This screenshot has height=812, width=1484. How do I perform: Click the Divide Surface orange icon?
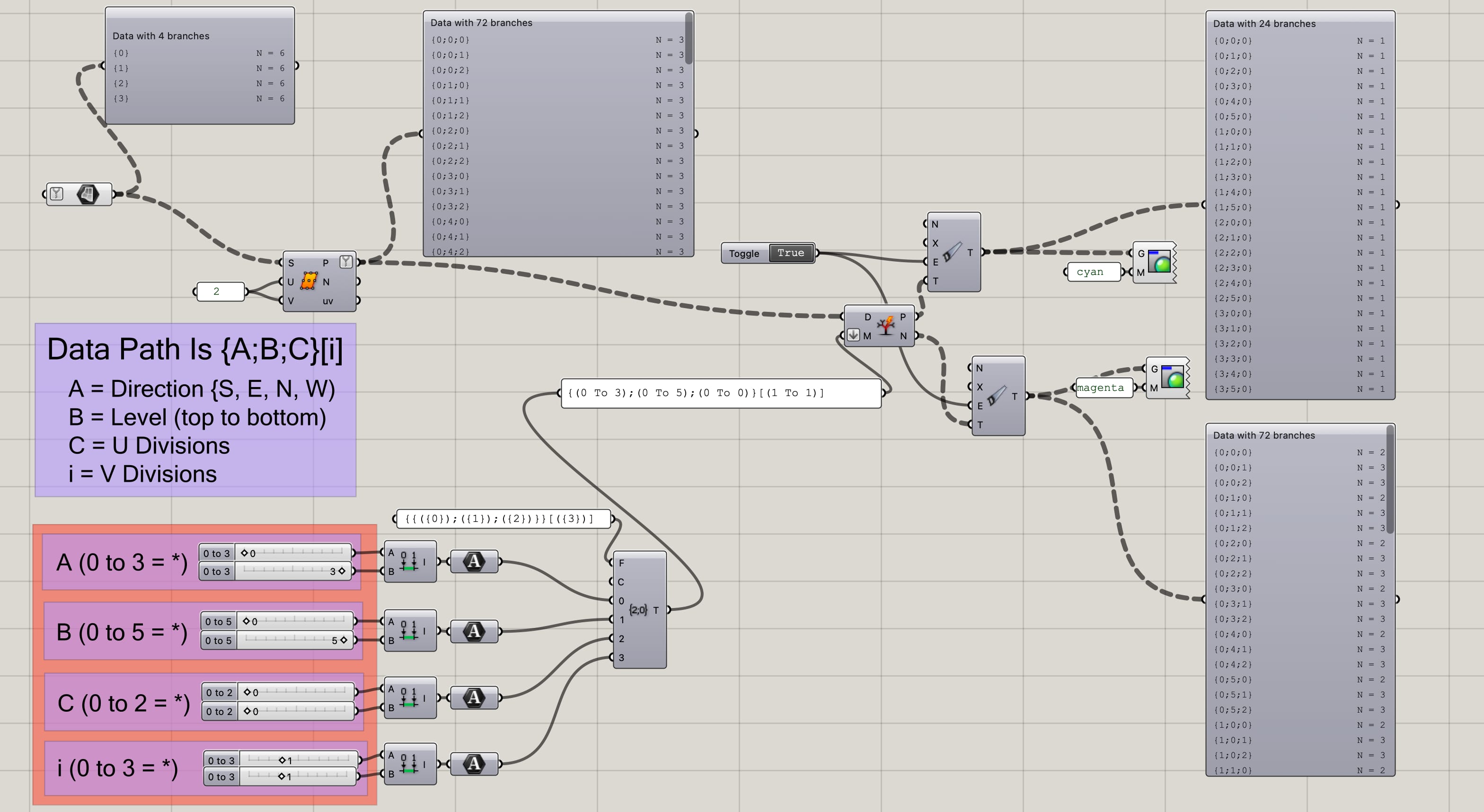(309, 281)
